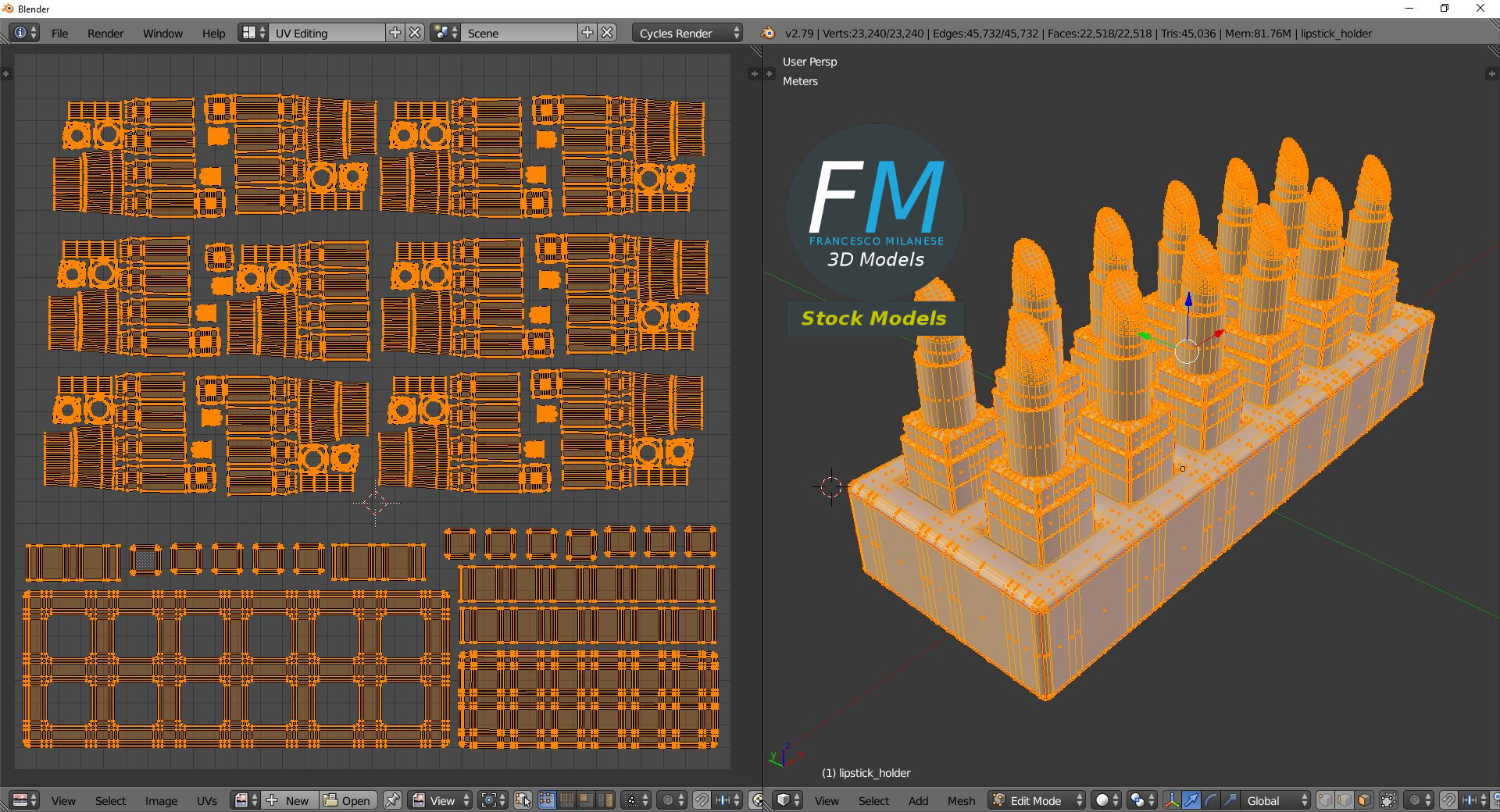Click the blue Z axis arrow handle

click(x=1188, y=299)
